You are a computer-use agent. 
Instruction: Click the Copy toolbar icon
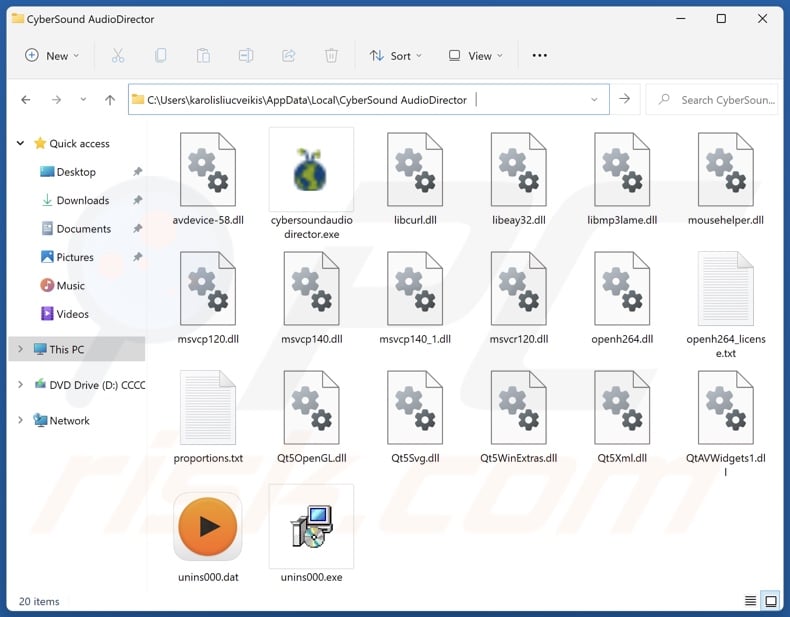[x=161, y=55]
